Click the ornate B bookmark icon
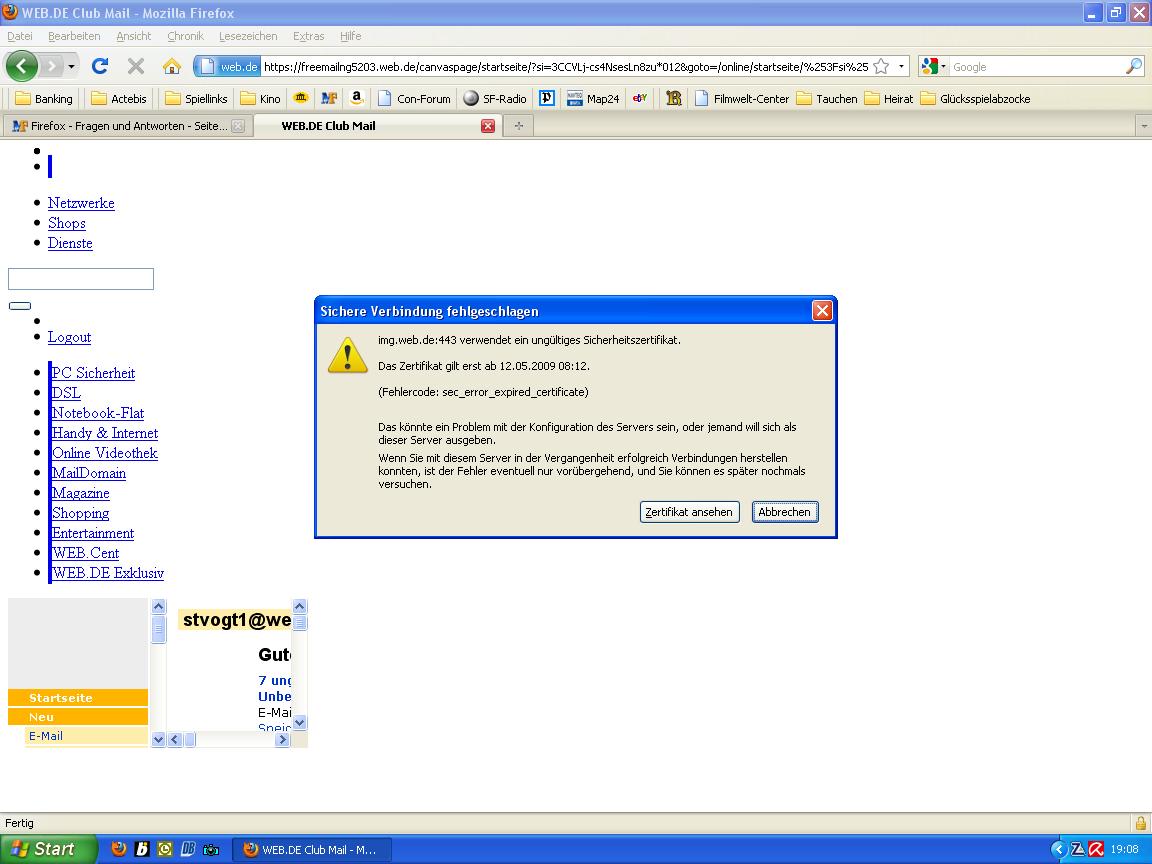Image resolution: width=1152 pixels, height=864 pixels. point(674,98)
